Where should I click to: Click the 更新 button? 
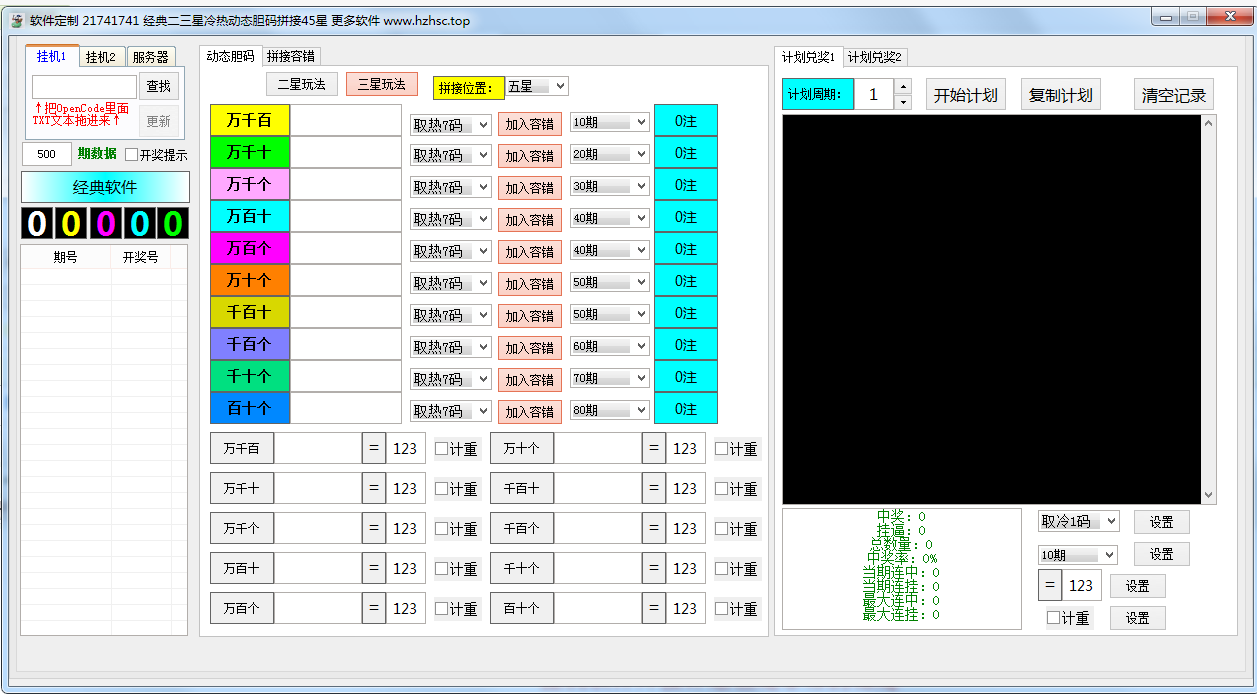159,121
